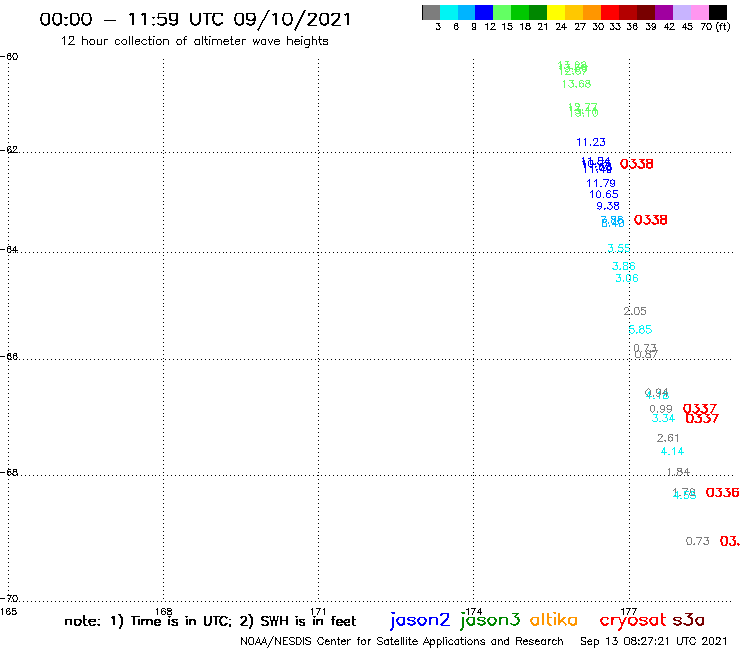Screen dimensions: 740x650
Task: Click the longitude axis label '171'
Action: (319, 612)
